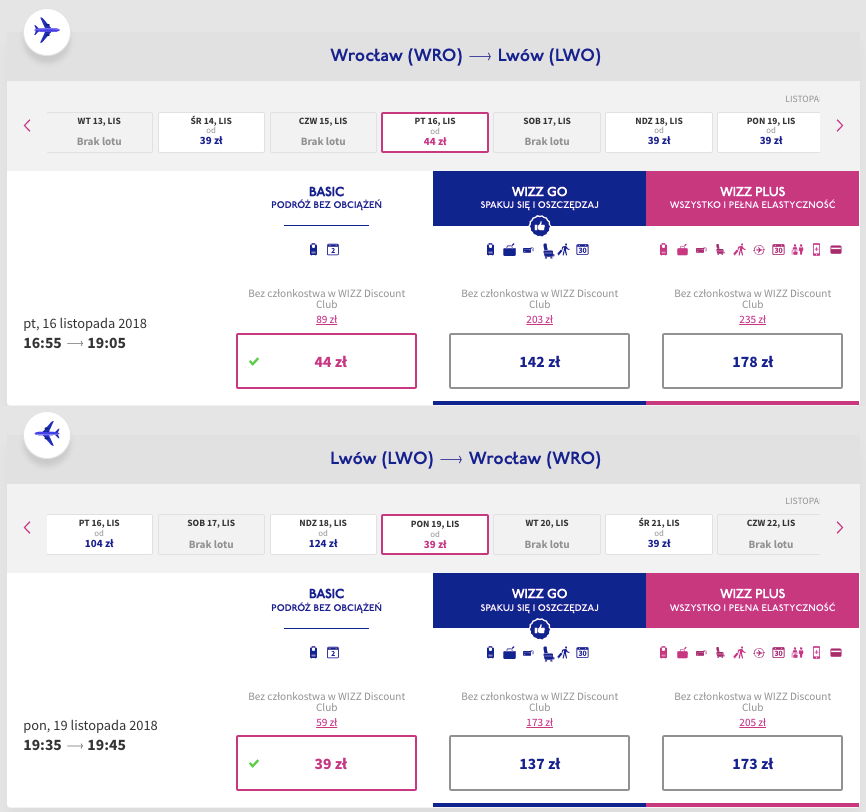Click thumbs-up badge under return WIZZ GO header
This screenshot has height=812, width=866.
tap(540, 629)
